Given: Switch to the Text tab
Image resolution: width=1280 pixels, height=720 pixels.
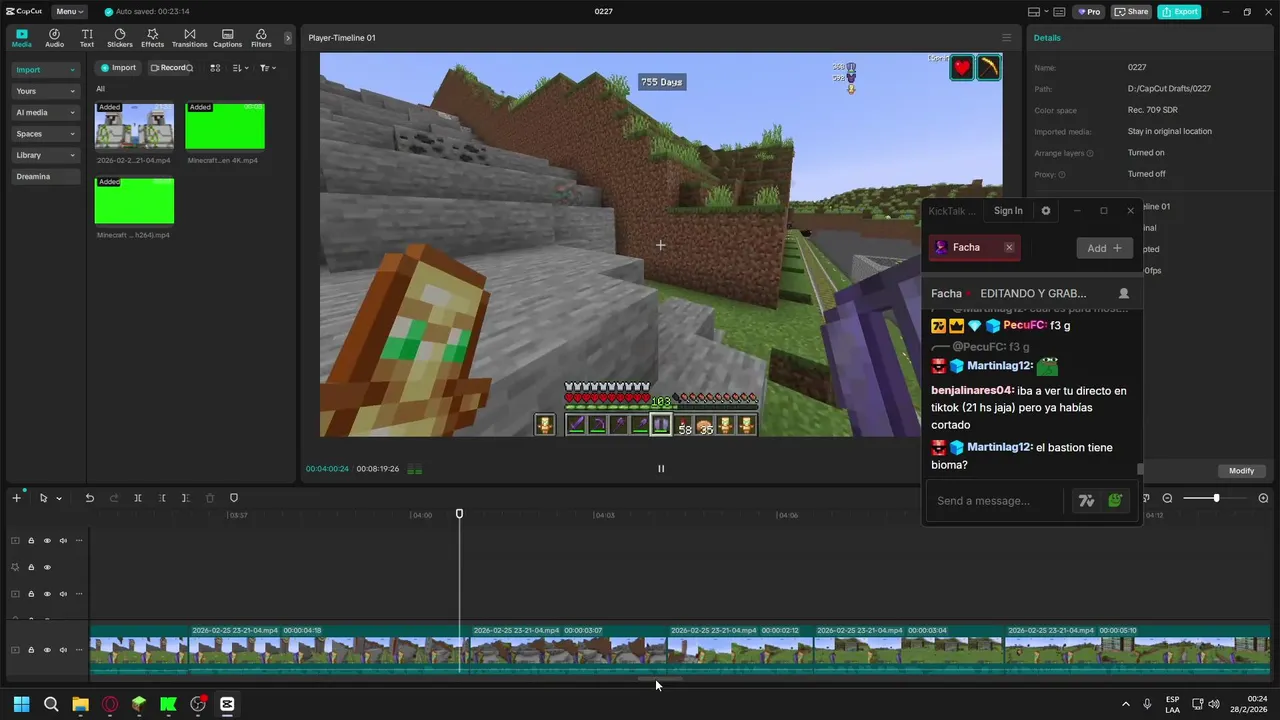Looking at the screenshot, I should pyautogui.click(x=87, y=38).
